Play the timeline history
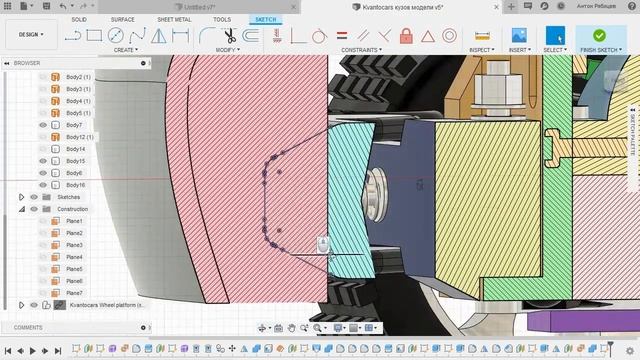The image size is (640, 360). point(33,351)
